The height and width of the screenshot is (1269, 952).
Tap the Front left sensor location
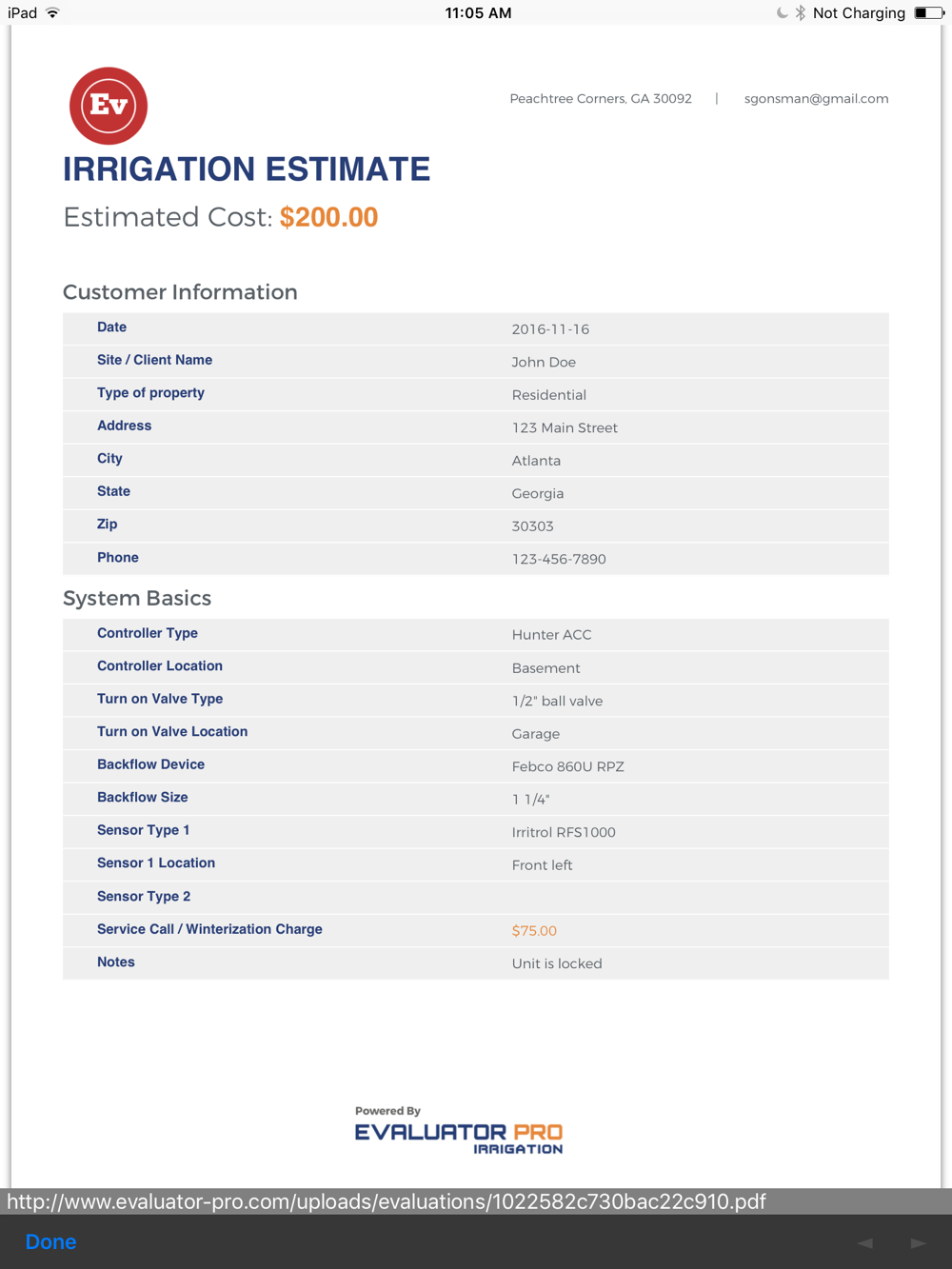pyautogui.click(x=542, y=865)
